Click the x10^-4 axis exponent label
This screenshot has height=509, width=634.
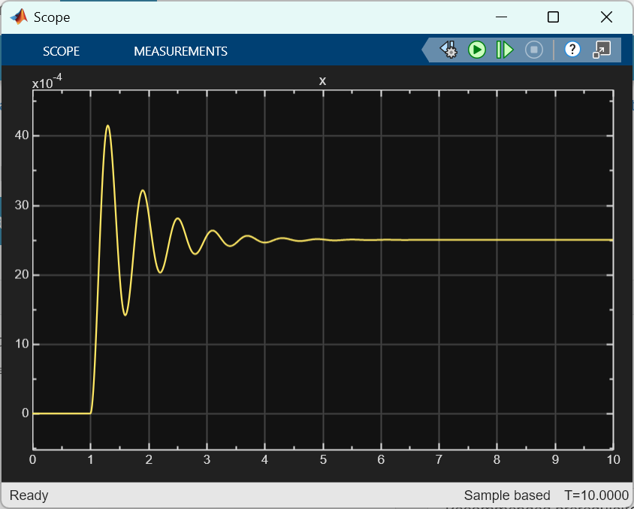pos(47,83)
